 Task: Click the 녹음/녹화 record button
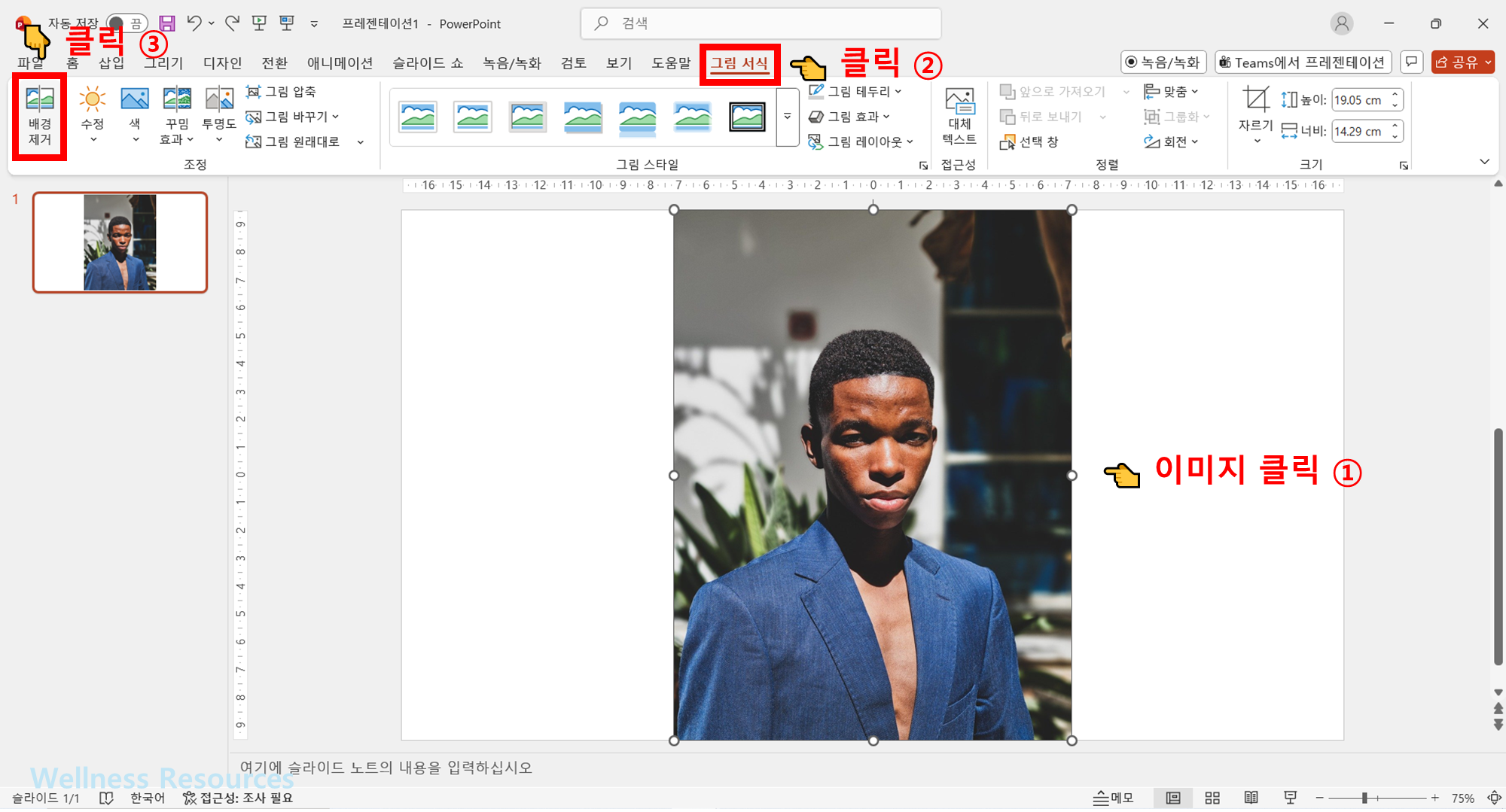pos(1163,62)
